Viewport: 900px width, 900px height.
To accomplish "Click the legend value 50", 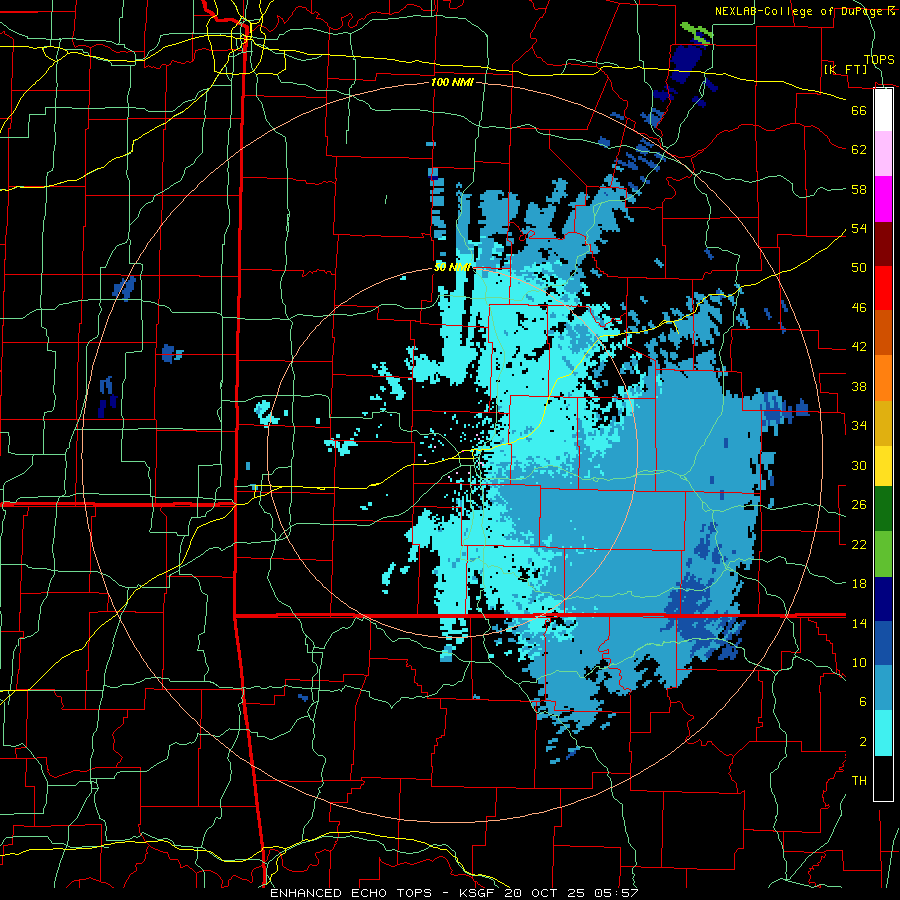I will [x=859, y=267].
